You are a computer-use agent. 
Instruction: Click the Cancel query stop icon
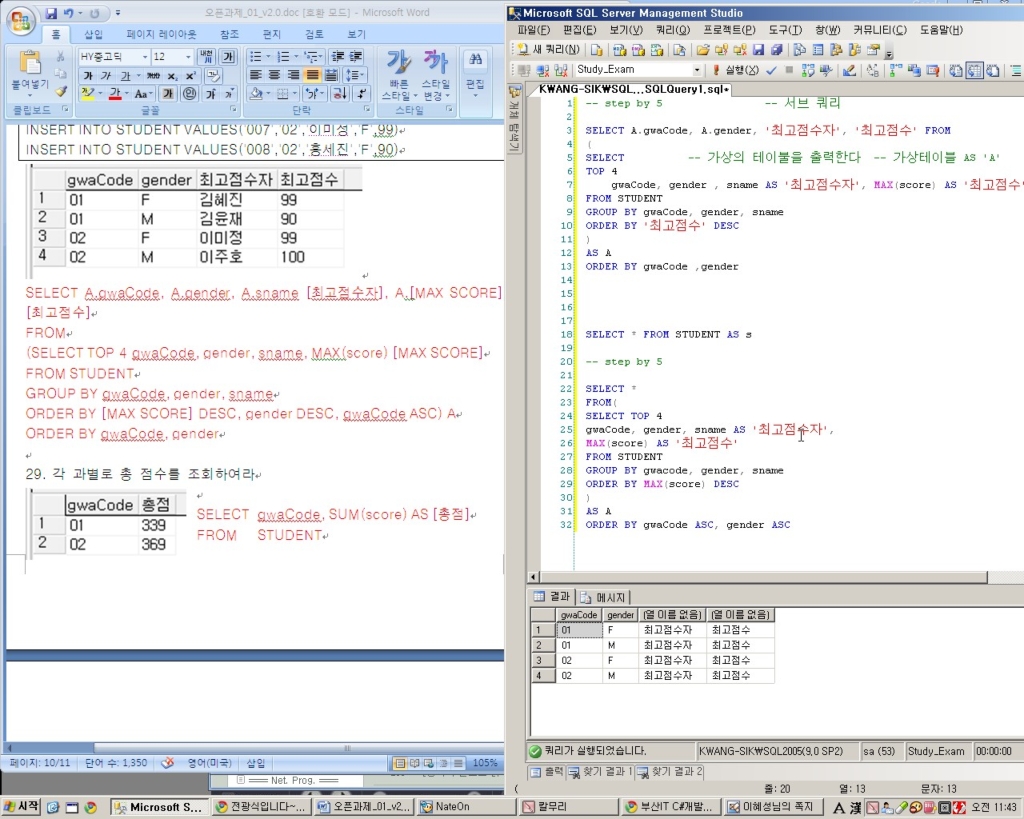pyautogui.click(x=789, y=70)
